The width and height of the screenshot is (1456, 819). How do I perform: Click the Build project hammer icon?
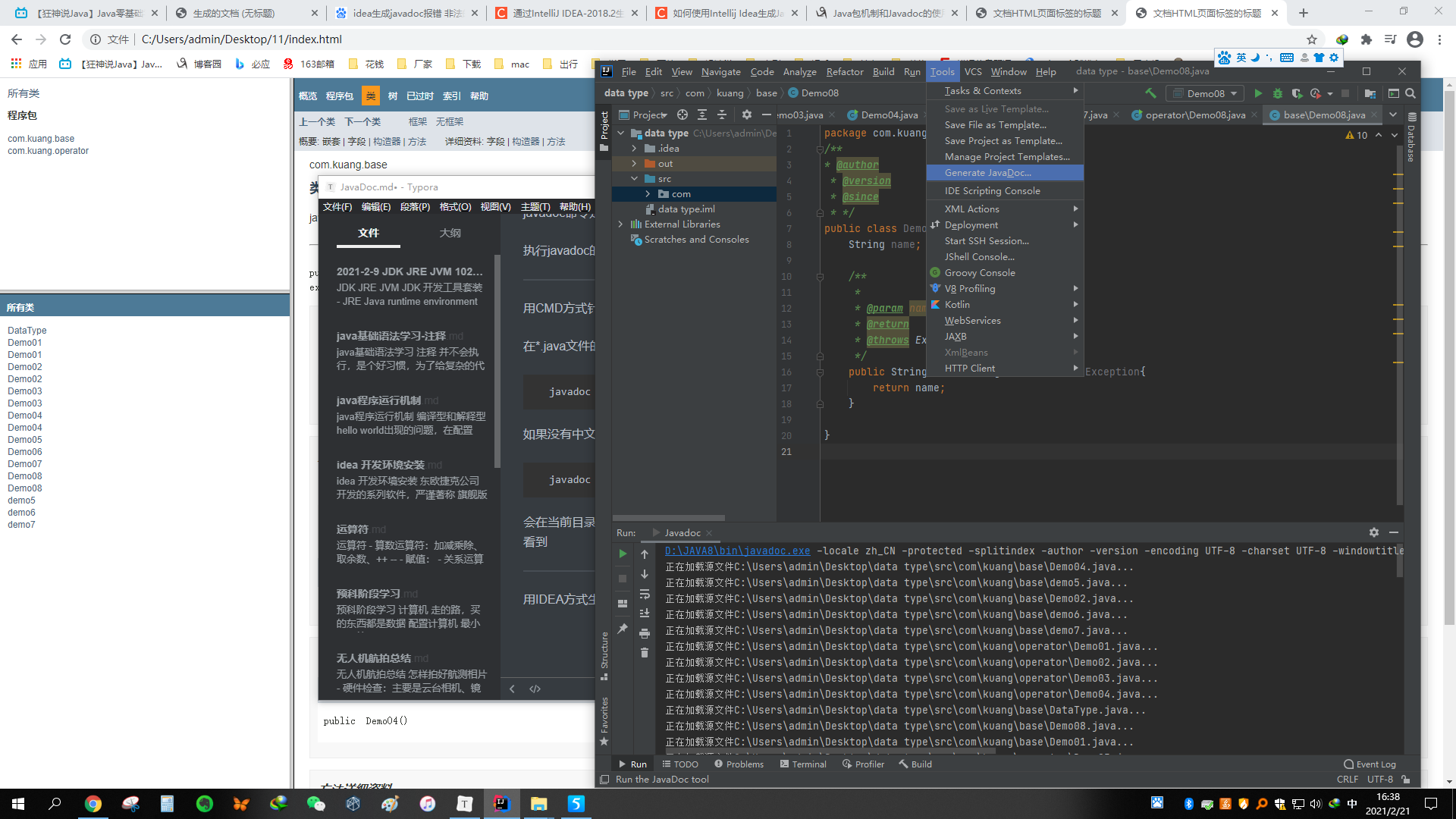point(1150,94)
